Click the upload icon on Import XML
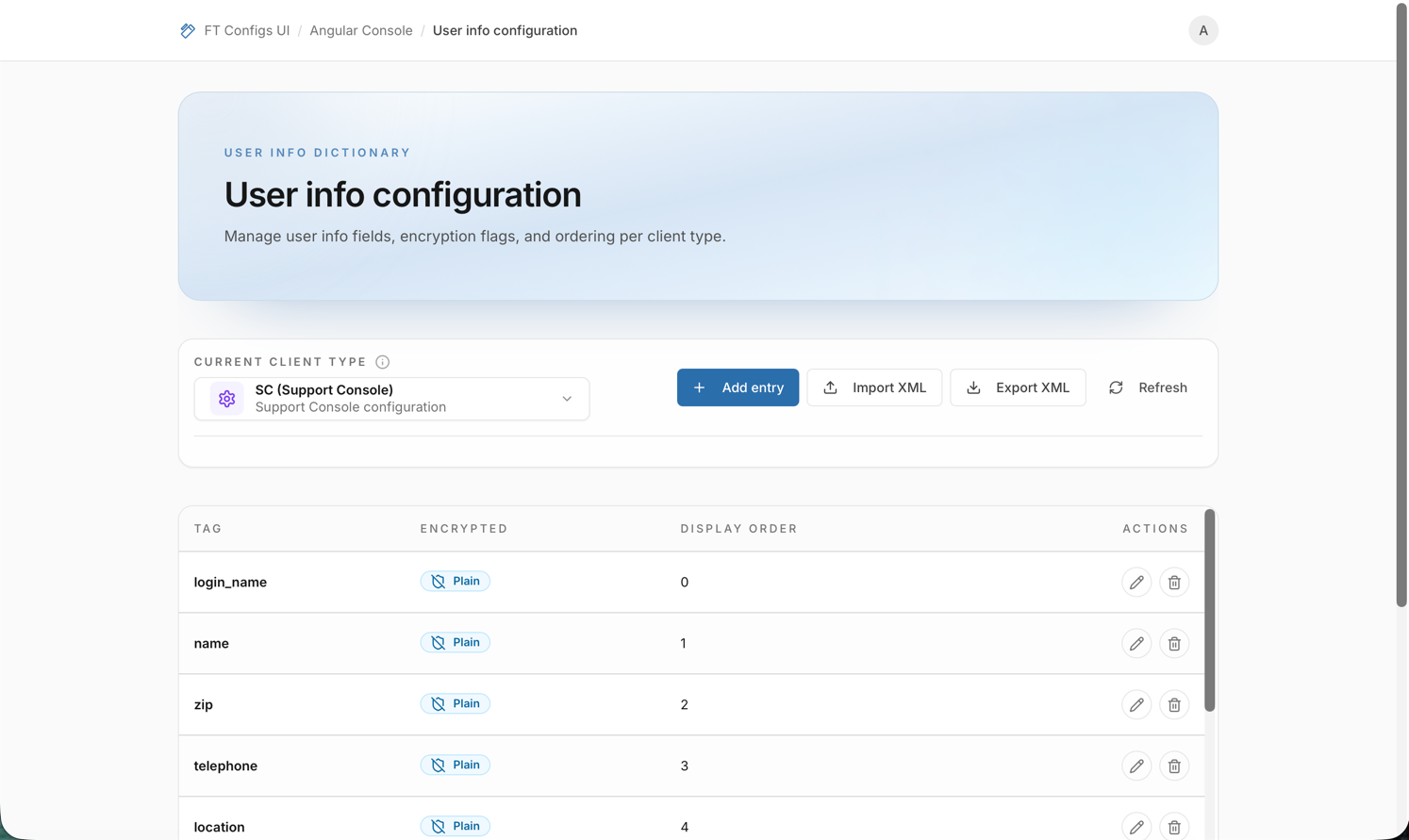The image size is (1409, 840). click(830, 387)
